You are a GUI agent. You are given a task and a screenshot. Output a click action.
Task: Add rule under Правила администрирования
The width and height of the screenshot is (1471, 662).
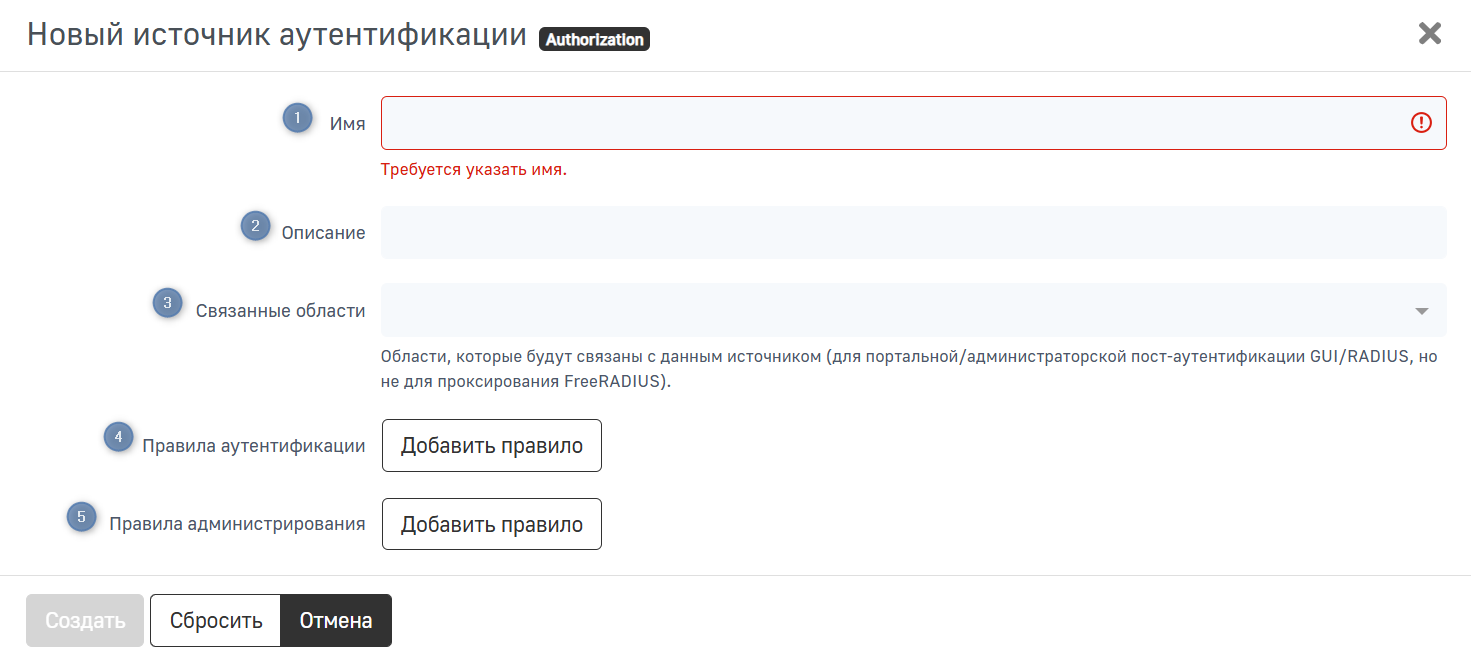[491, 524]
